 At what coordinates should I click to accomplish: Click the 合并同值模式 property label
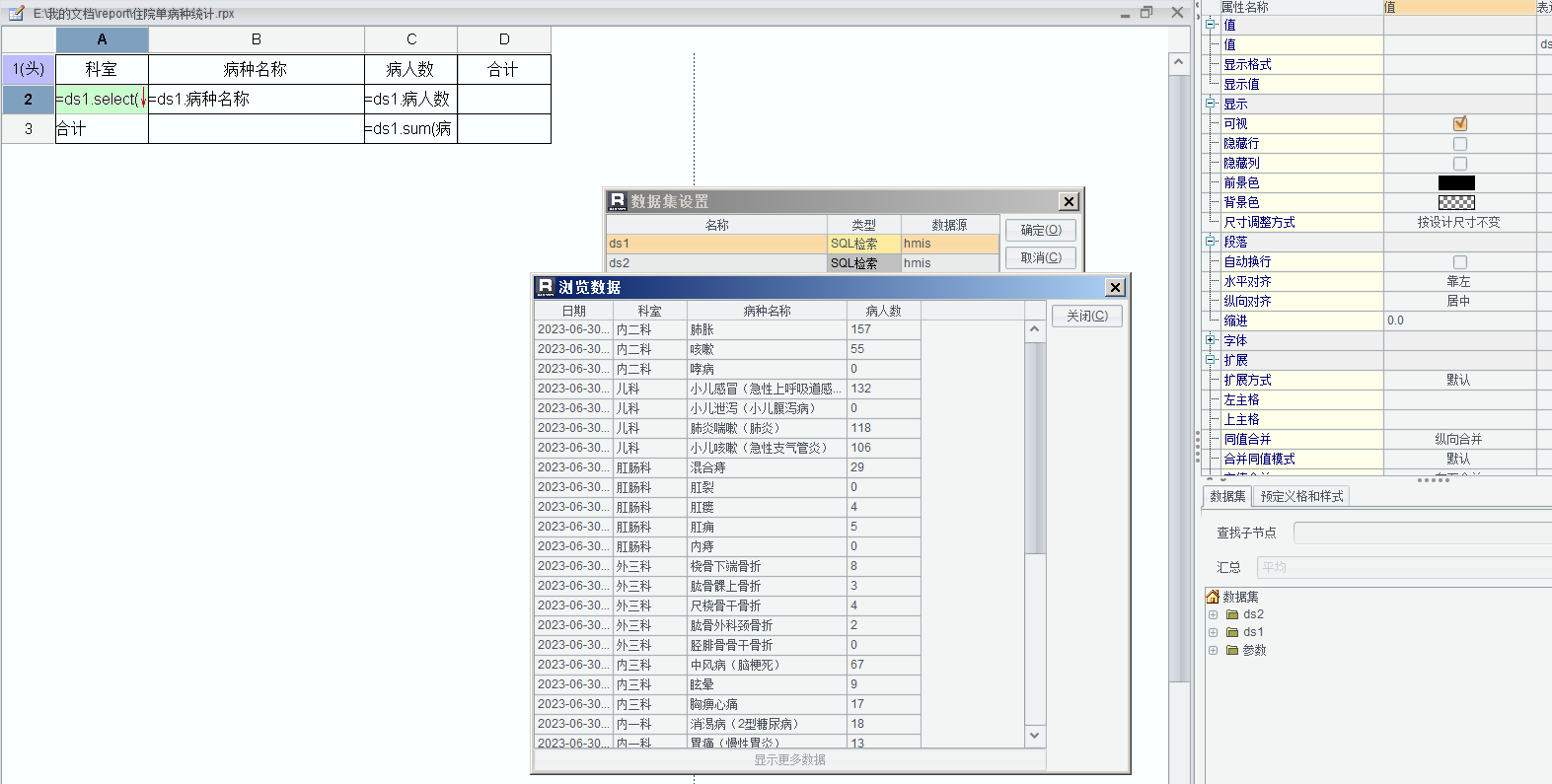(x=1260, y=459)
